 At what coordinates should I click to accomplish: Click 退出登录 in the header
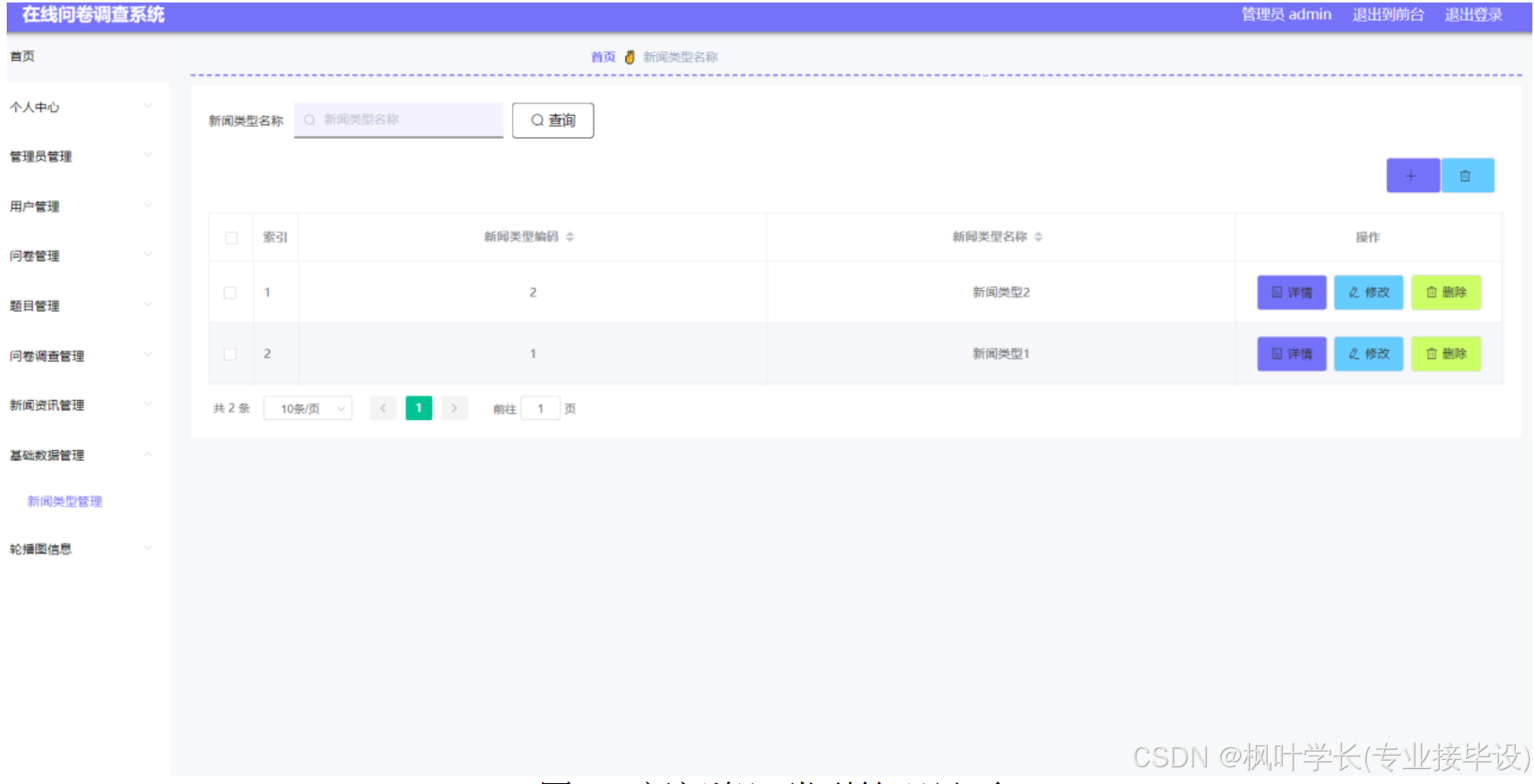1474,14
